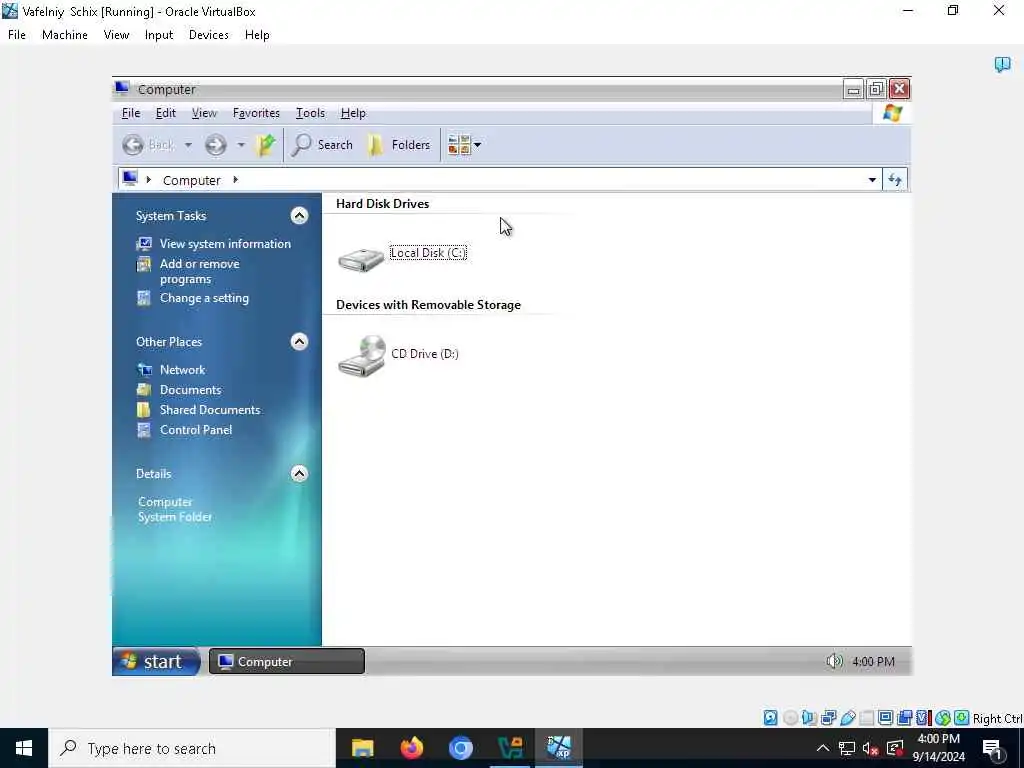Open Firefox from host taskbar
This screenshot has width=1024, height=768.
click(411, 748)
